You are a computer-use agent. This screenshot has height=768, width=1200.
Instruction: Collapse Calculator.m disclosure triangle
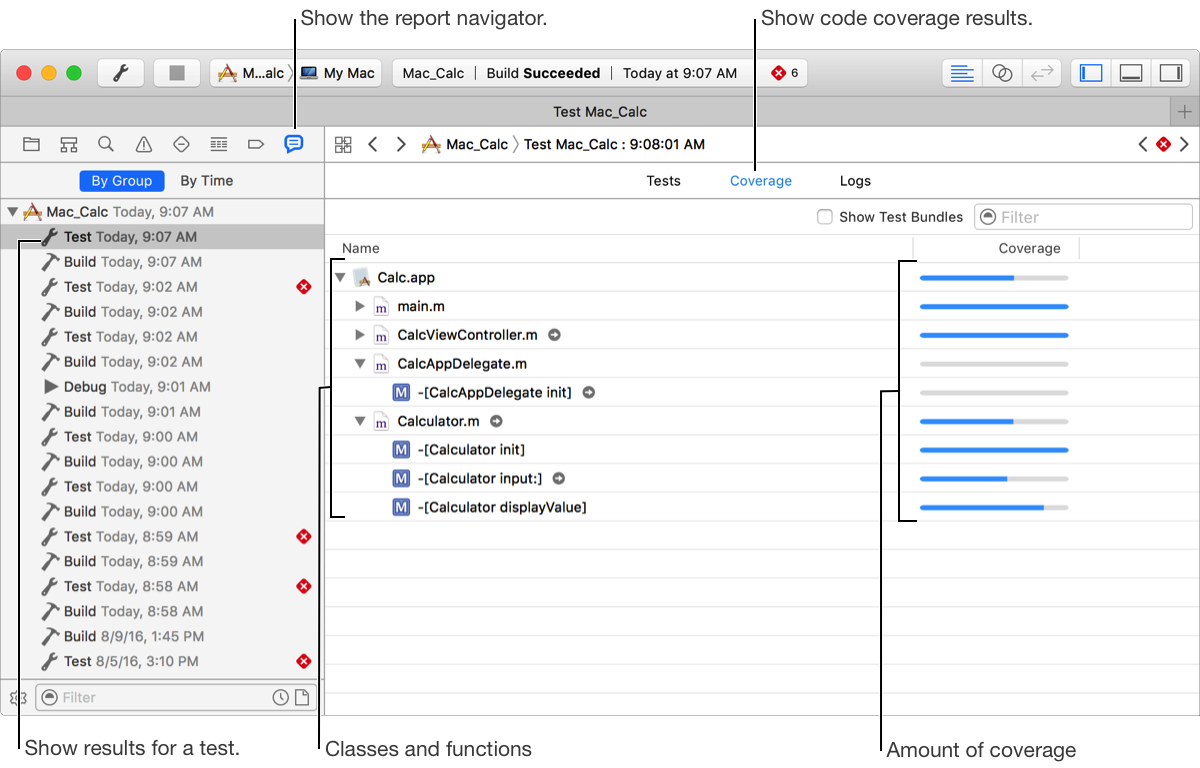coord(360,422)
